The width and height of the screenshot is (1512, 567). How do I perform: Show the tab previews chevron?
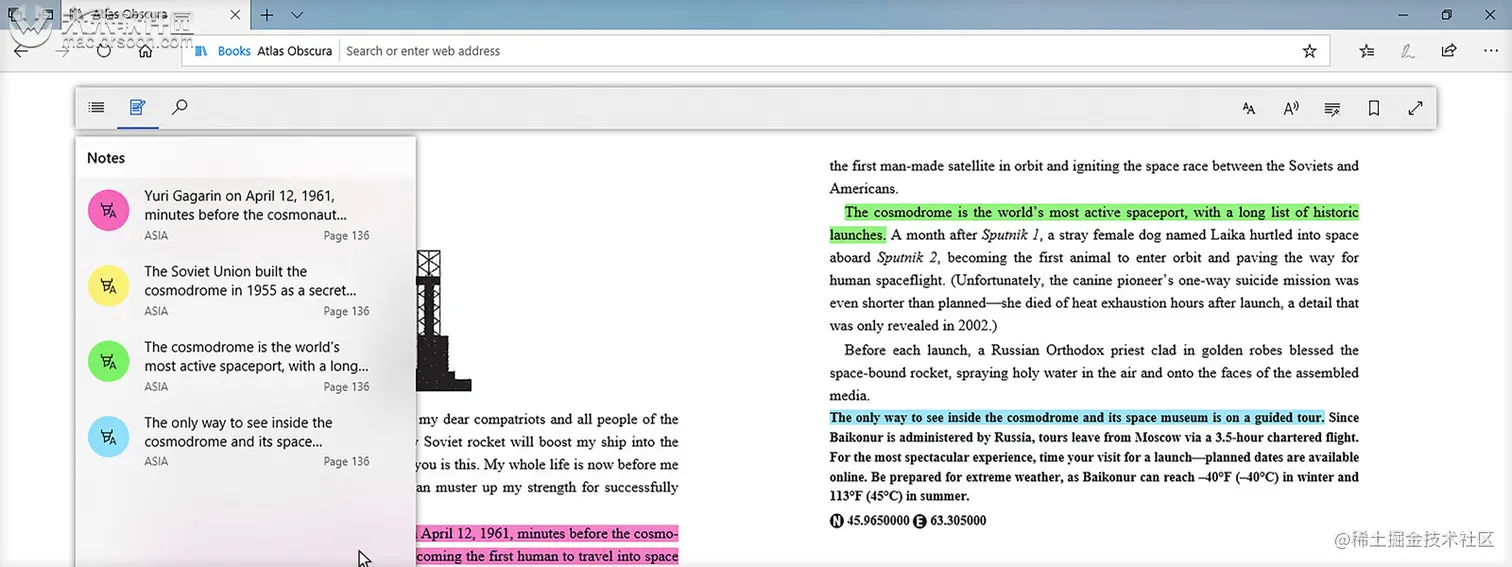(x=297, y=15)
